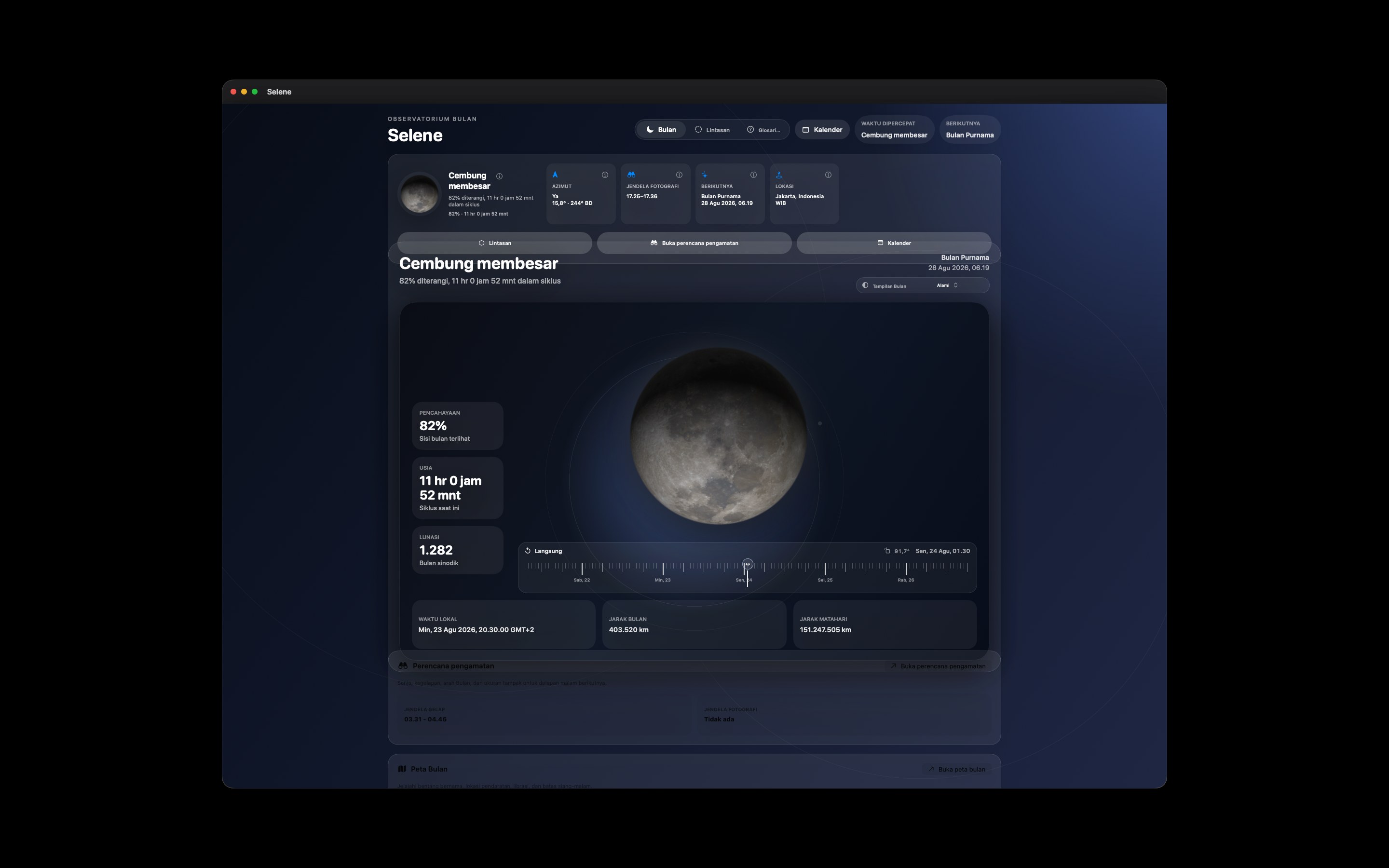The image size is (1389, 868).
Task: Open info icon on the Azimut card
Action: click(x=605, y=175)
